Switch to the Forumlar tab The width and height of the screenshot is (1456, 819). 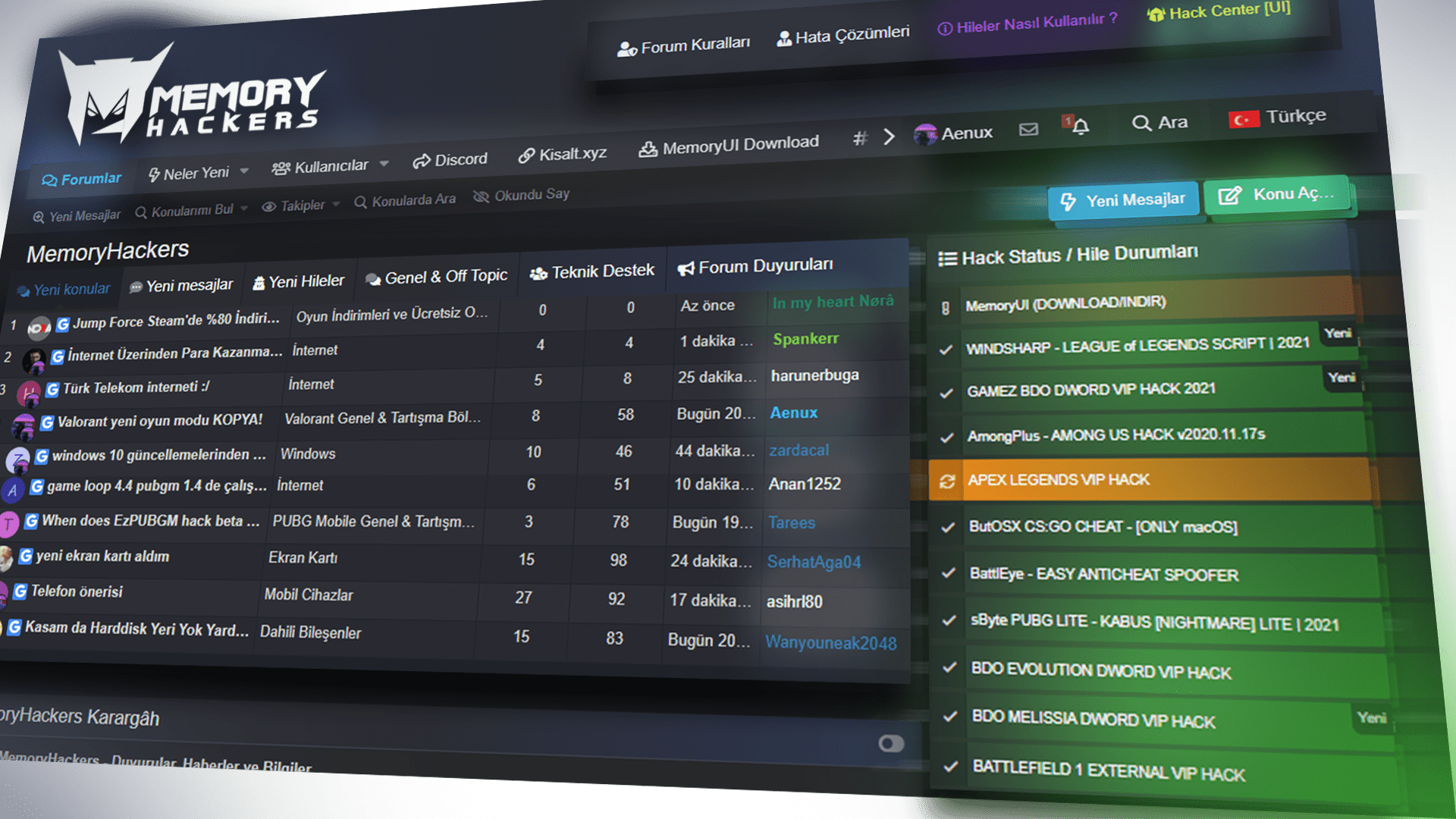pos(81,180)
